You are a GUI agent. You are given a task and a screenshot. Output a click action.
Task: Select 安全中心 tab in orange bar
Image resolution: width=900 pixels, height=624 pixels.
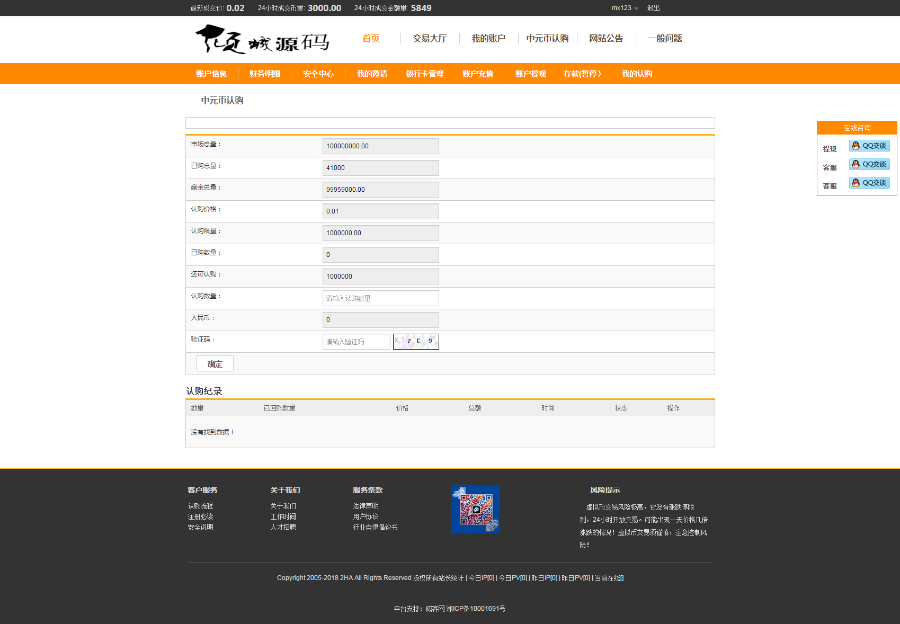click(x=318, y=73)
